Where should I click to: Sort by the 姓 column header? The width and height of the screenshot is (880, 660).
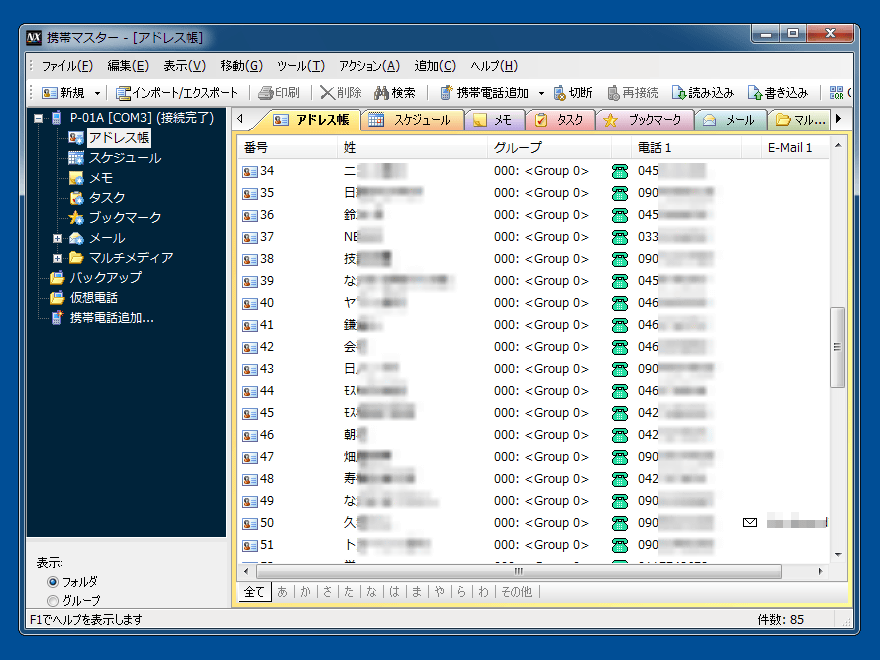point(412,148)
